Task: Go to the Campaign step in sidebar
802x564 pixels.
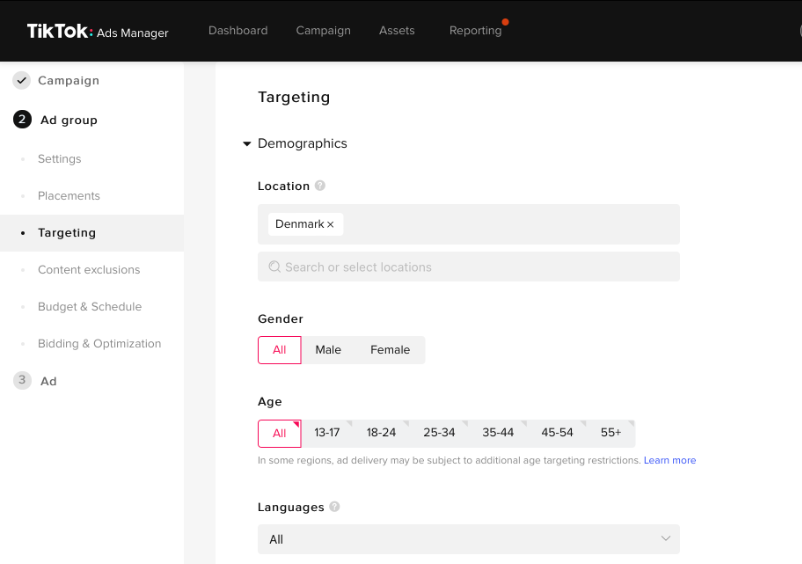Action: point(69,81)
